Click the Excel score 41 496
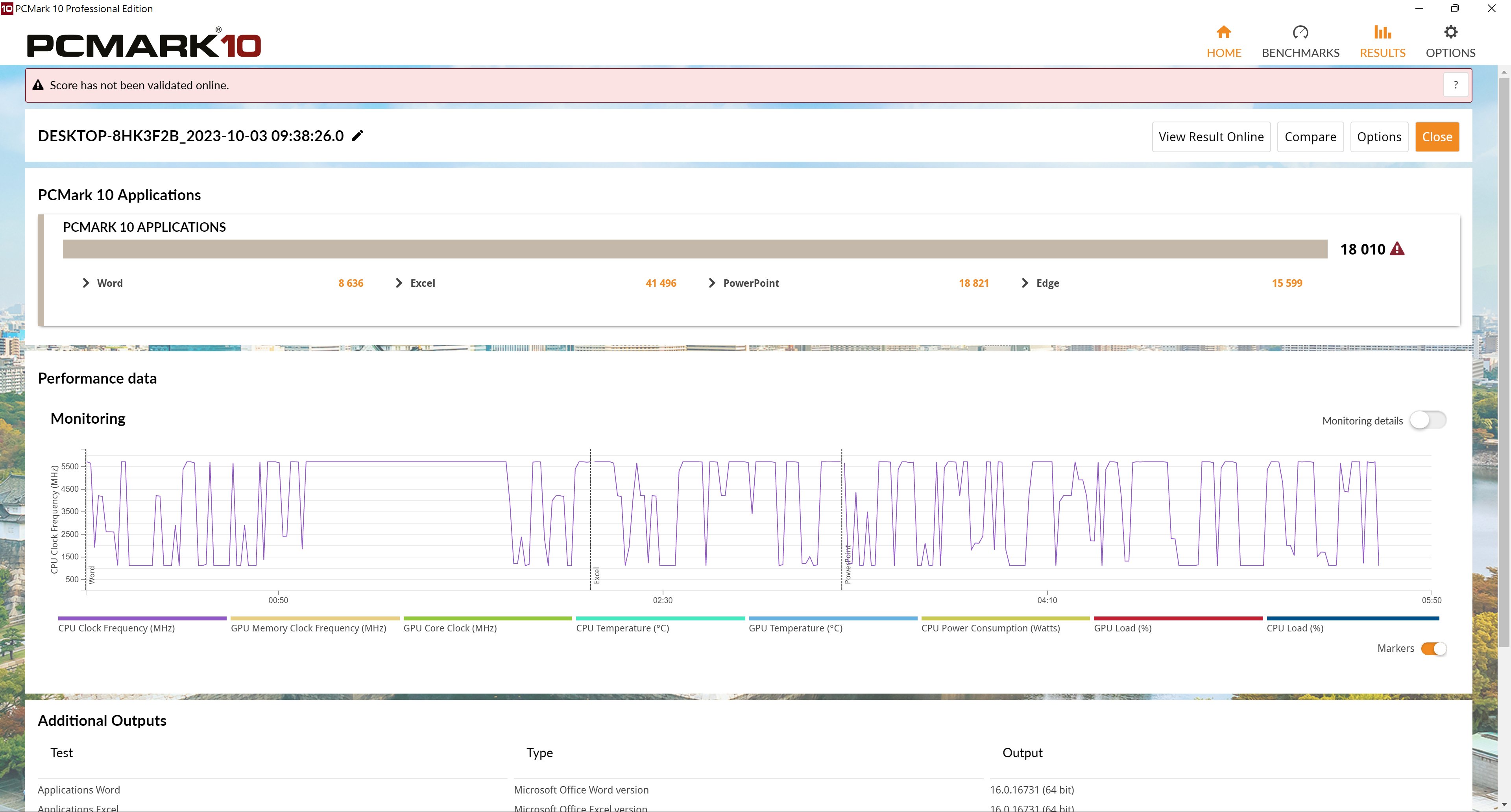This screenshot has width=1511, height=812. (661, 283)
